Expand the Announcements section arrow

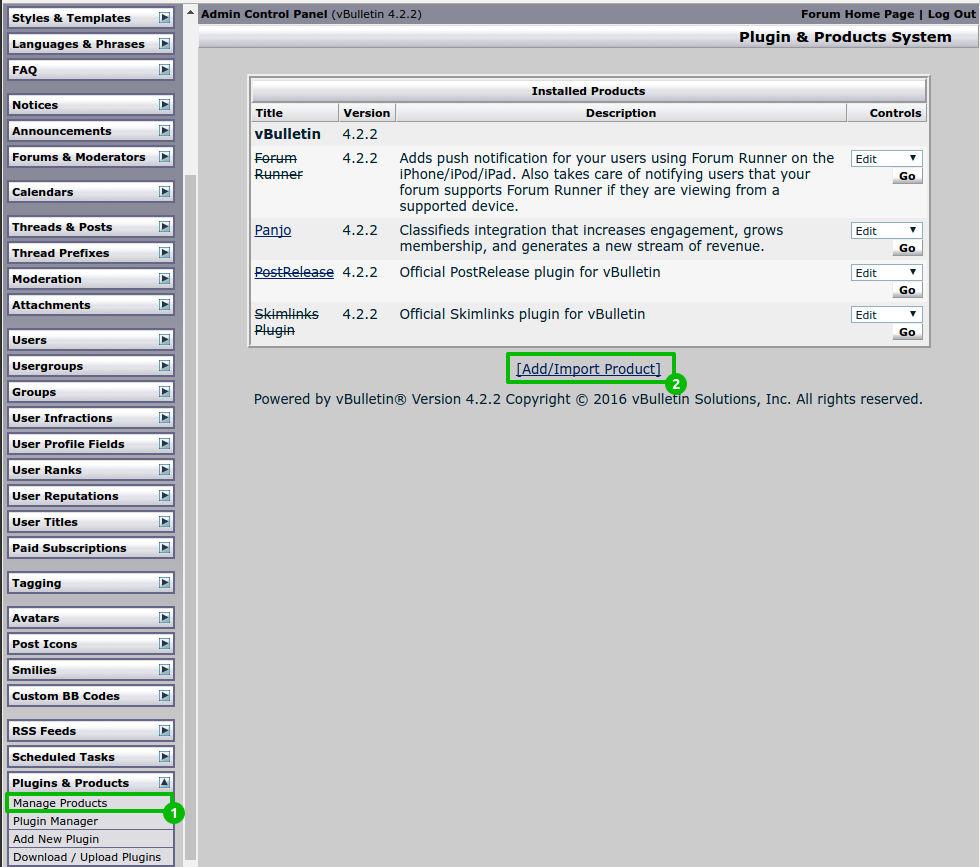coord(164,131)
